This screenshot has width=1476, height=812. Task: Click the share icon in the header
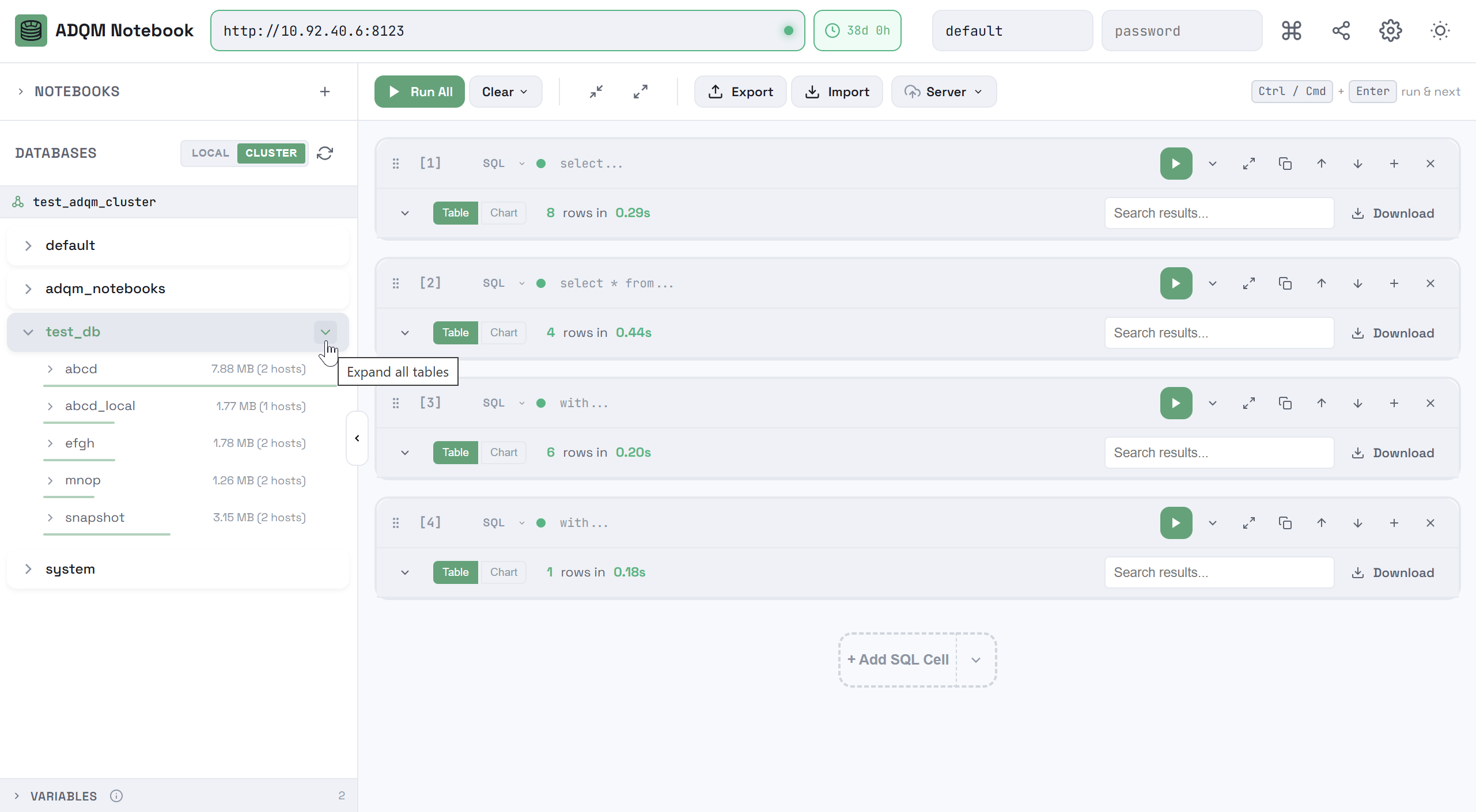point(1341,31)
